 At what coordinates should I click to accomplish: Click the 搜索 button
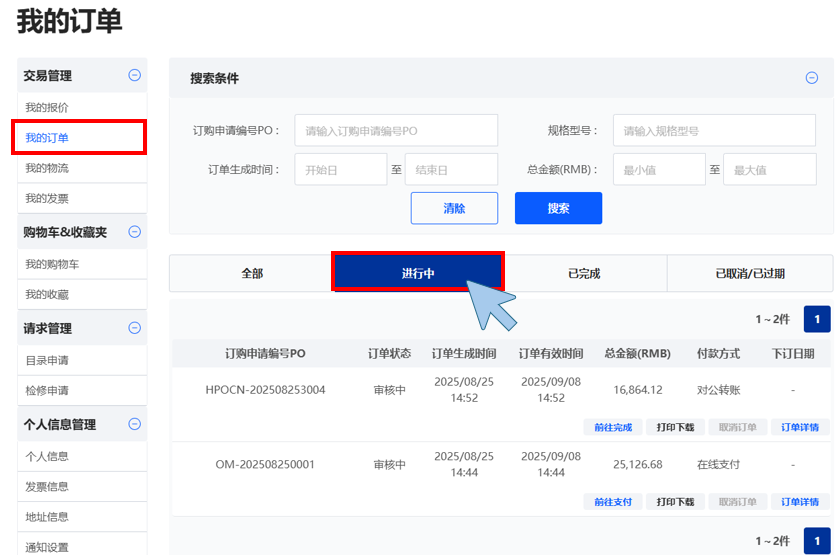[558, 208]
